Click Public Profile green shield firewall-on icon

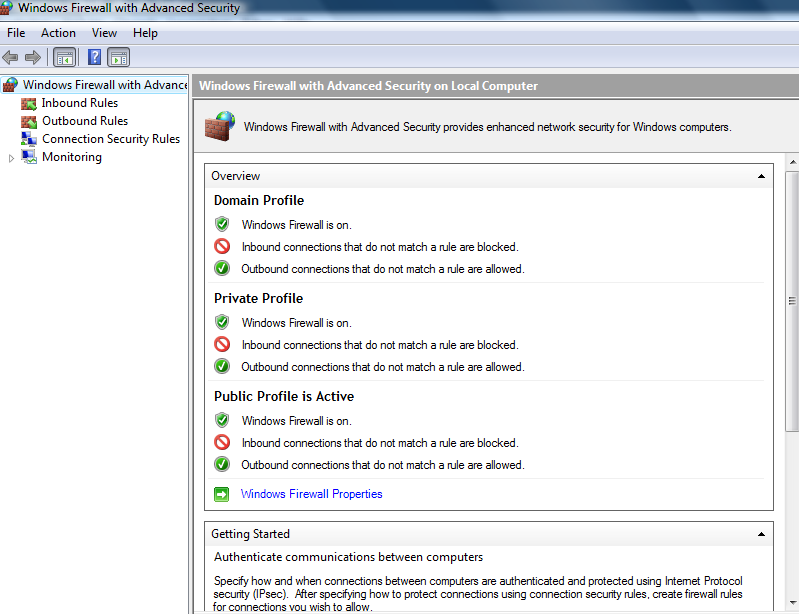click(x=222, y=420)
